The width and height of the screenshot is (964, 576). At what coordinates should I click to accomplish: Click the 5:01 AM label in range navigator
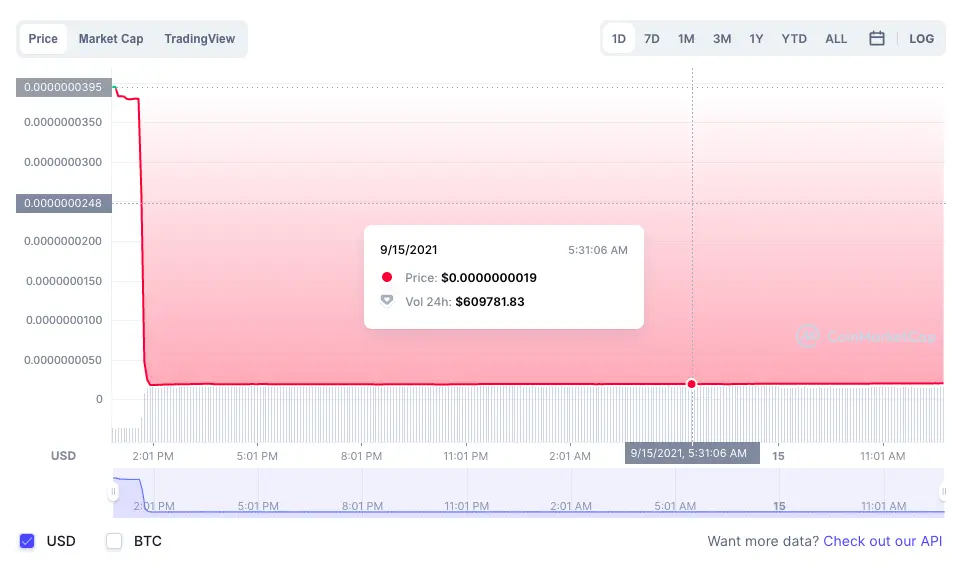click(675, 506)
